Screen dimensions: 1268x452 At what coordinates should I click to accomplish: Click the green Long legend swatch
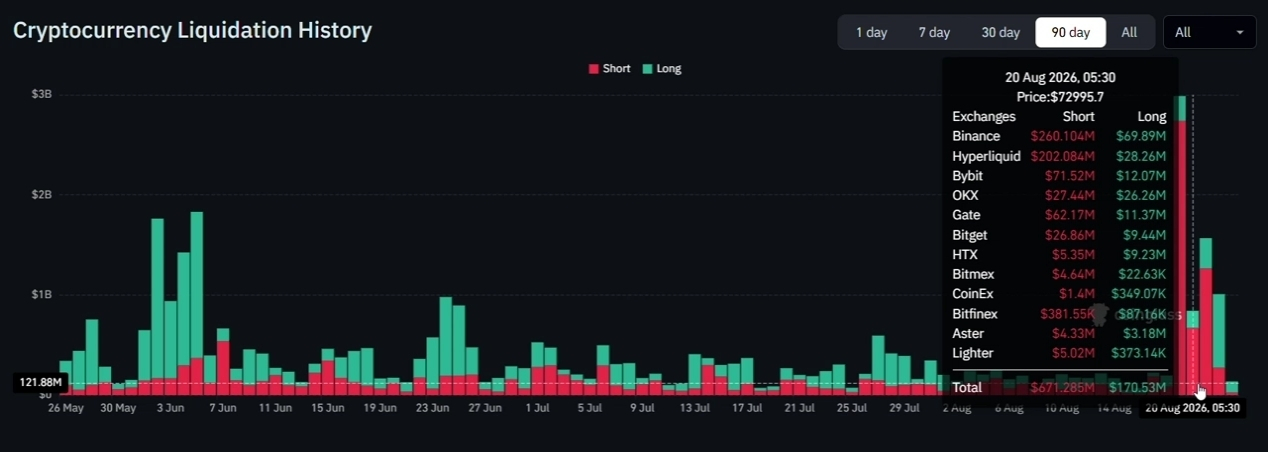pos(647,69)
